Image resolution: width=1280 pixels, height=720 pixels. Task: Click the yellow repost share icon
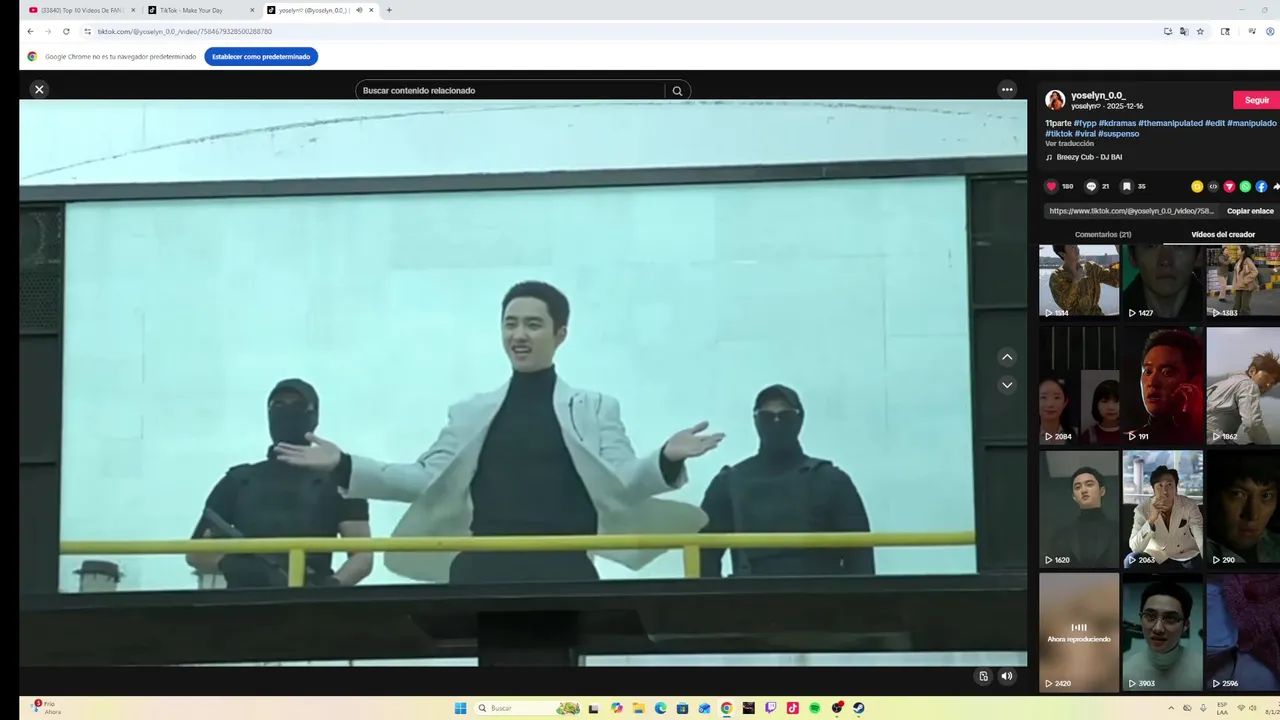(x=1197, y=186)
